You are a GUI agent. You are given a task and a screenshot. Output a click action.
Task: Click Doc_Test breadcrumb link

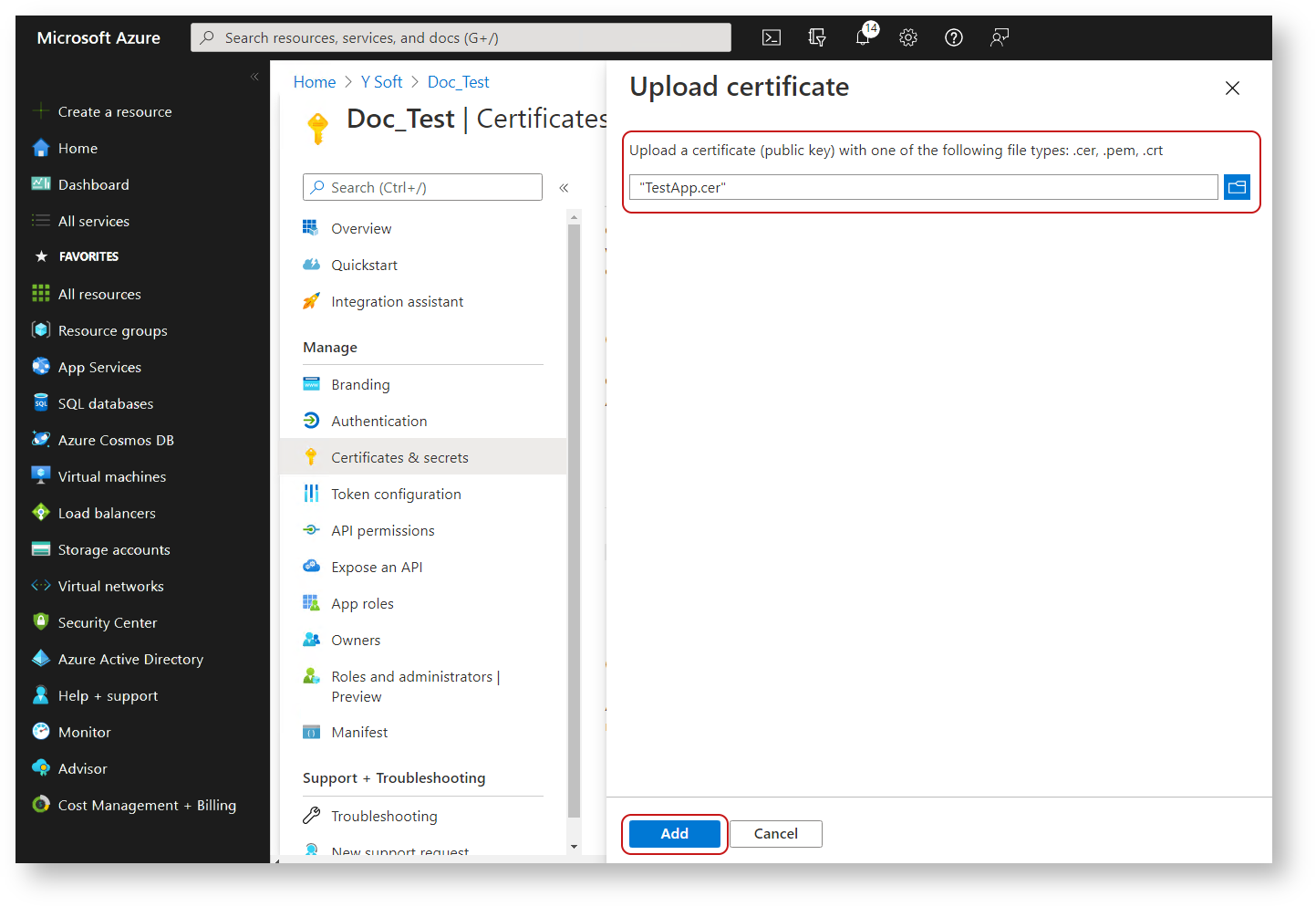coord(459,82)
